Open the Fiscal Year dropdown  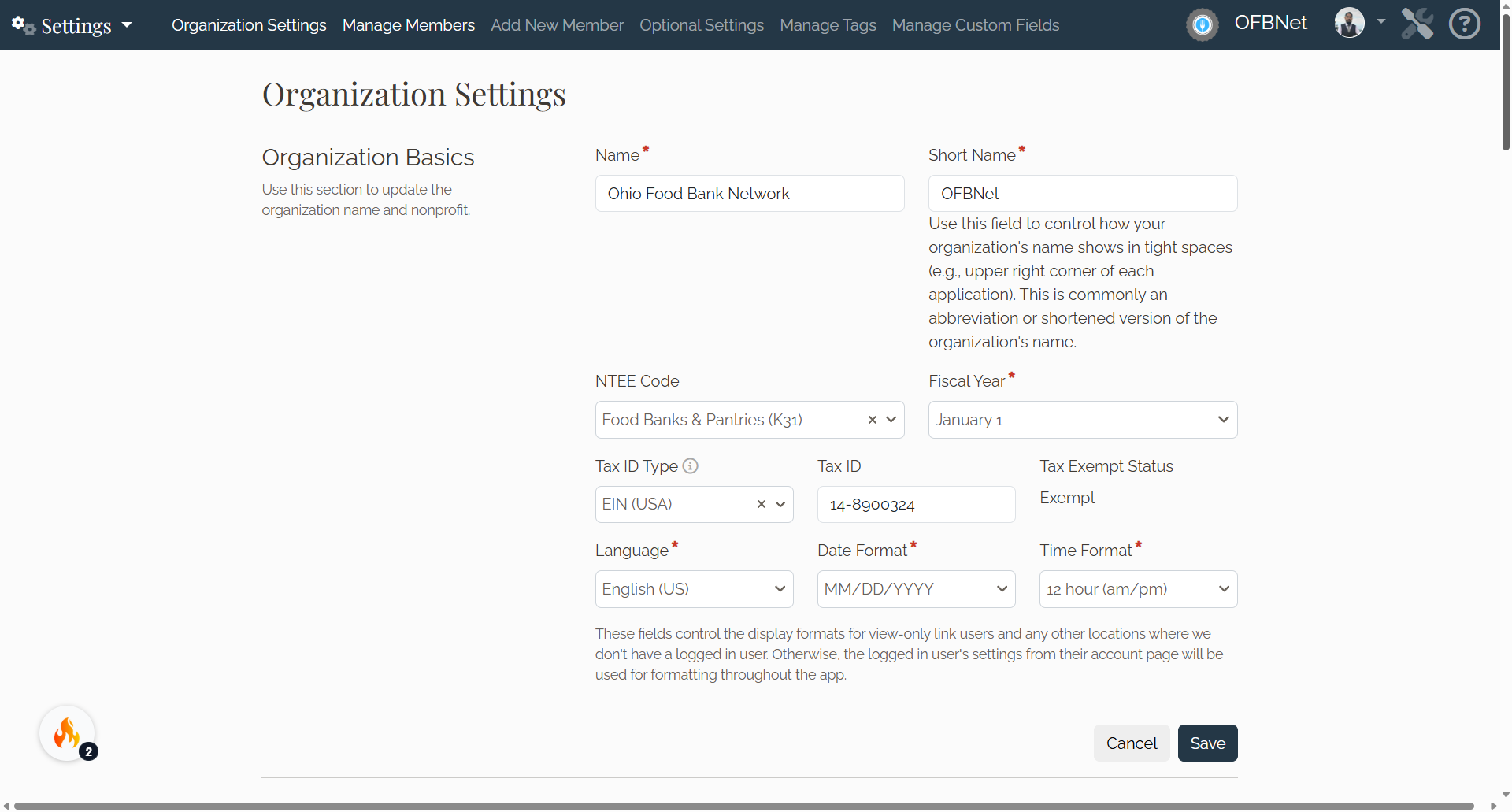pos(1083,420)
